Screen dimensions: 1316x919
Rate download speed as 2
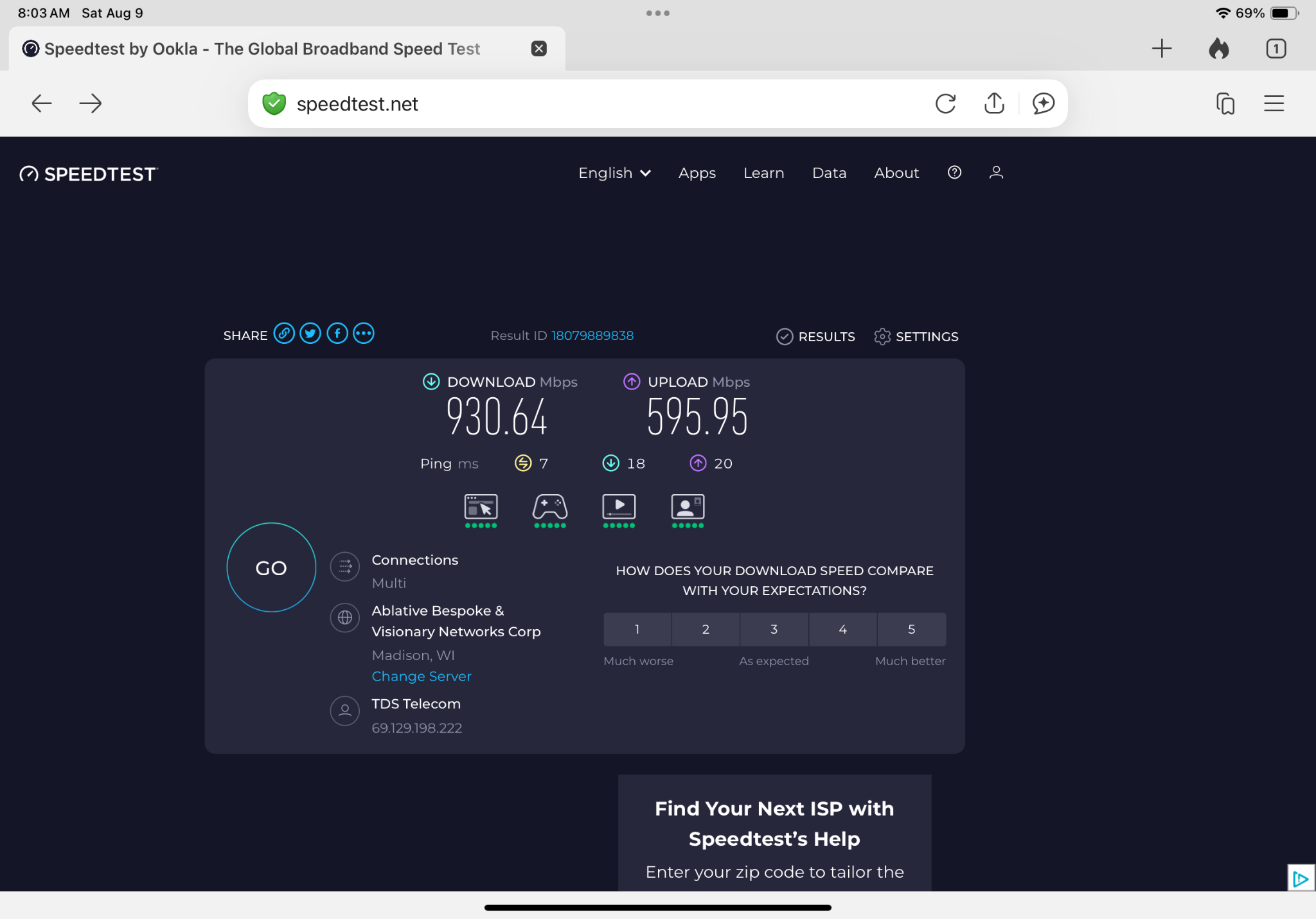pyautogui.click(x=706, y=629)
